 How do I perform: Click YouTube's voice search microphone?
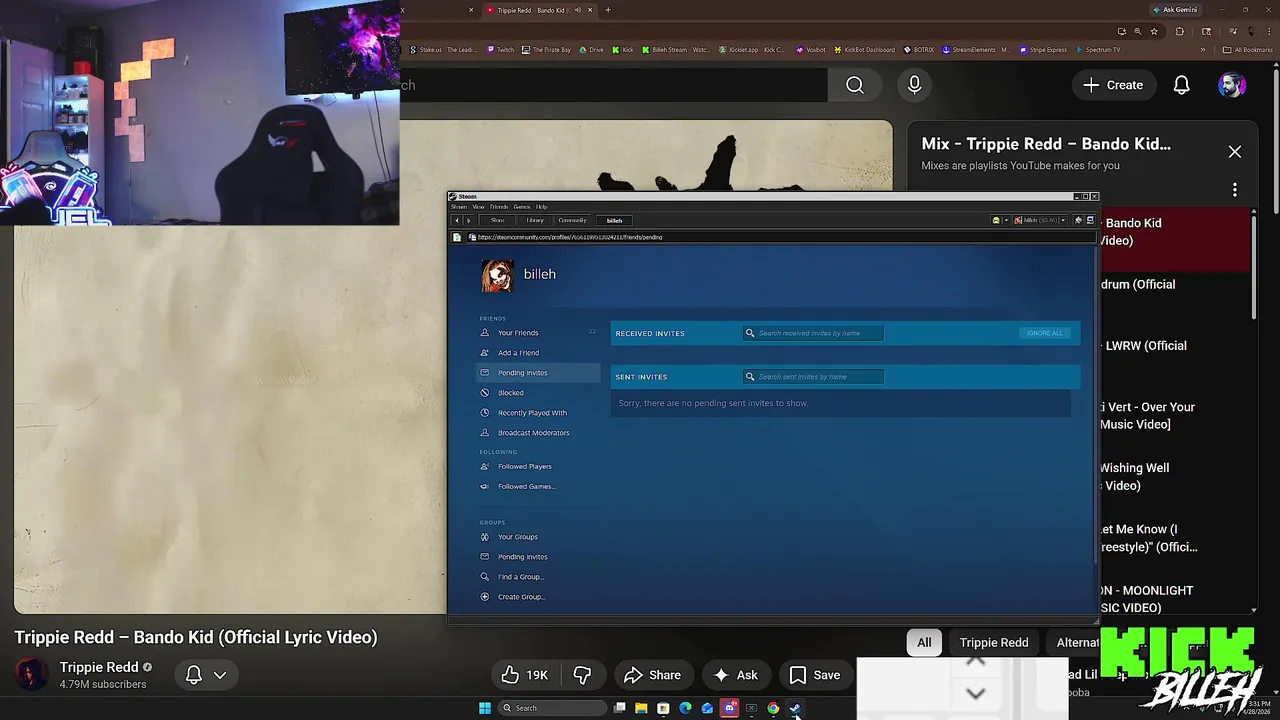(x=914, y=85)
